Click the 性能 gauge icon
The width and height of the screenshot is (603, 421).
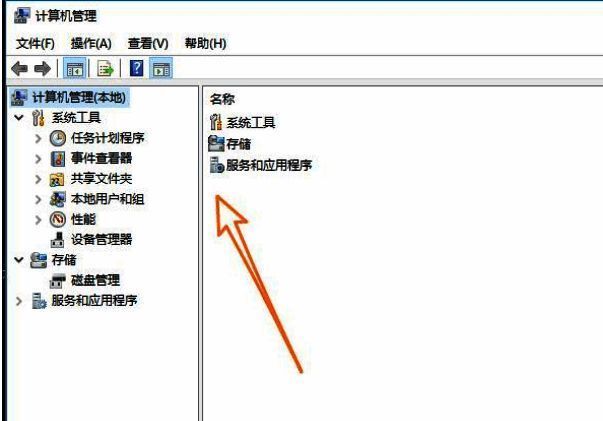[58, 219]
